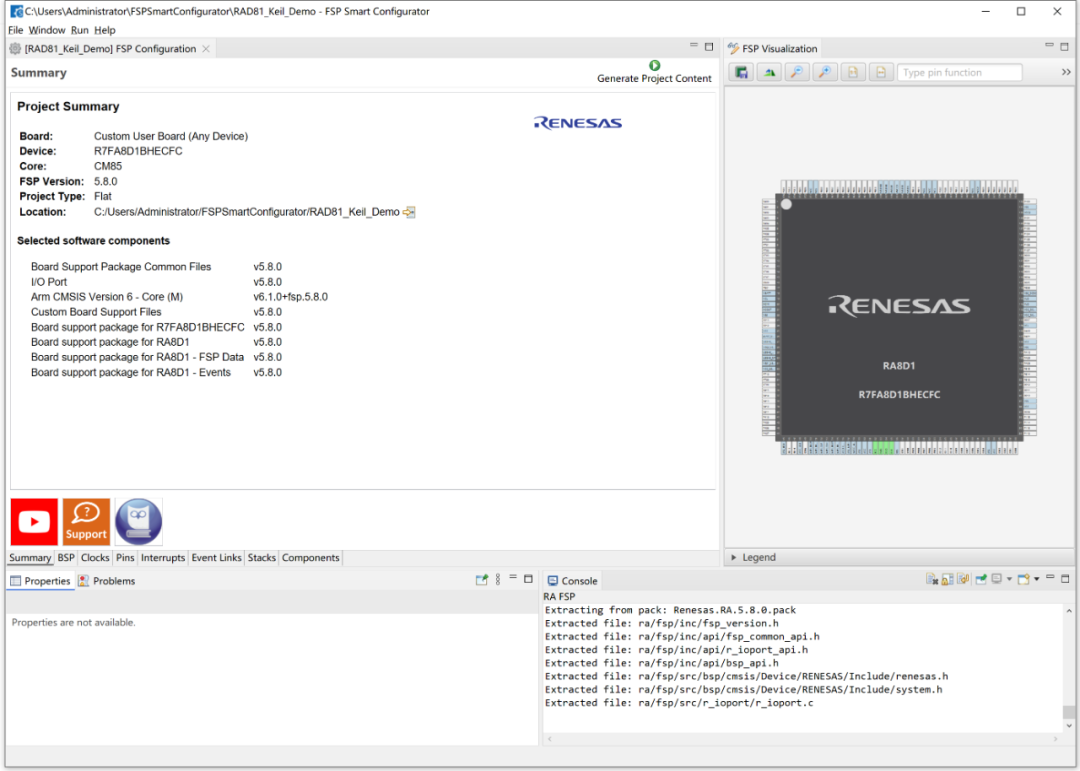Toggle Pin Console icon
The width and height of the screenshot is (1080, 771).
point(981,579)
